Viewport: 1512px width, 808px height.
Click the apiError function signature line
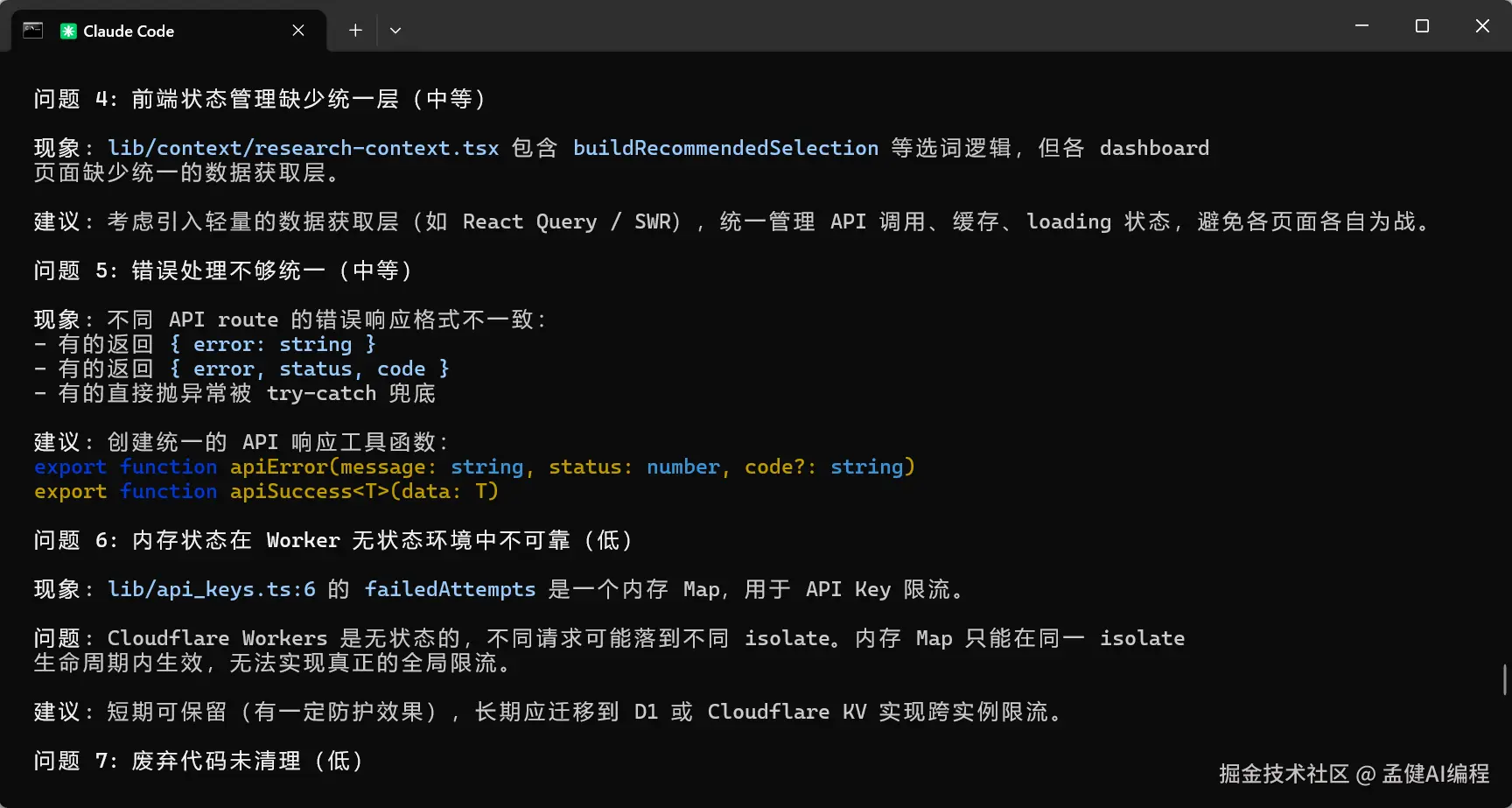tap(474, 467)
